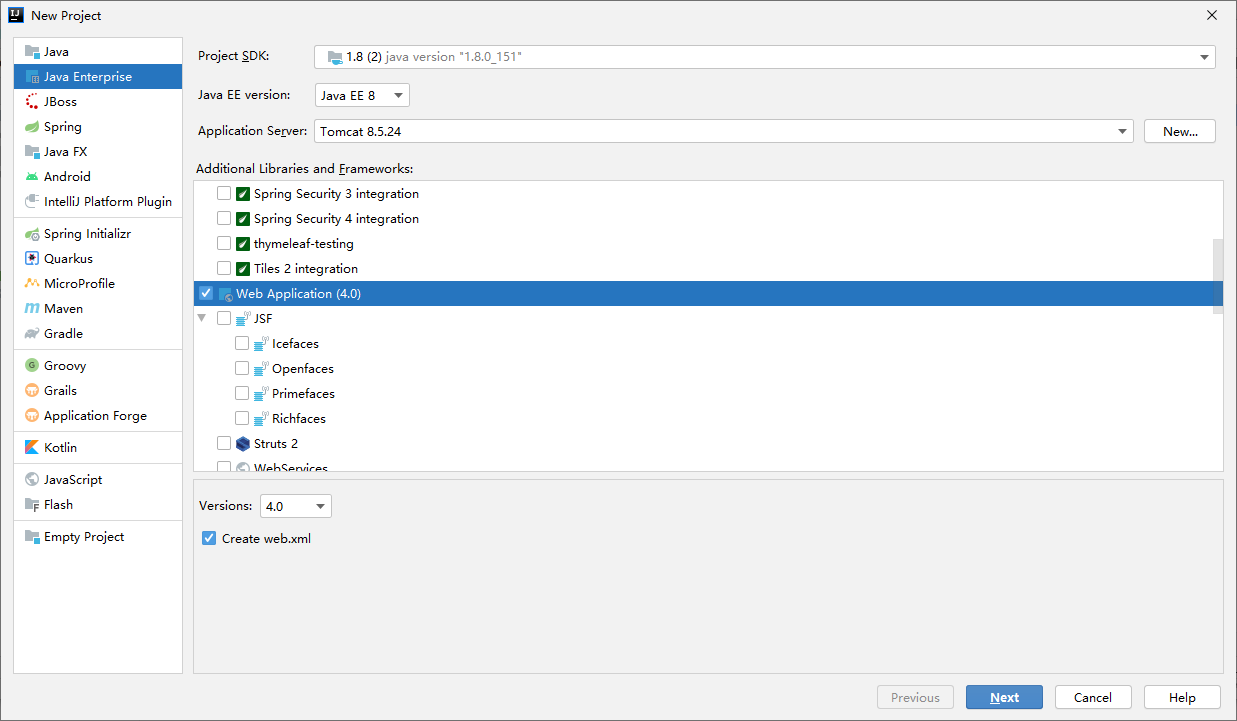The image size is (1237, 721).
Task: Enable the Struts 2 framework checkbox
Action: [224, 443]
